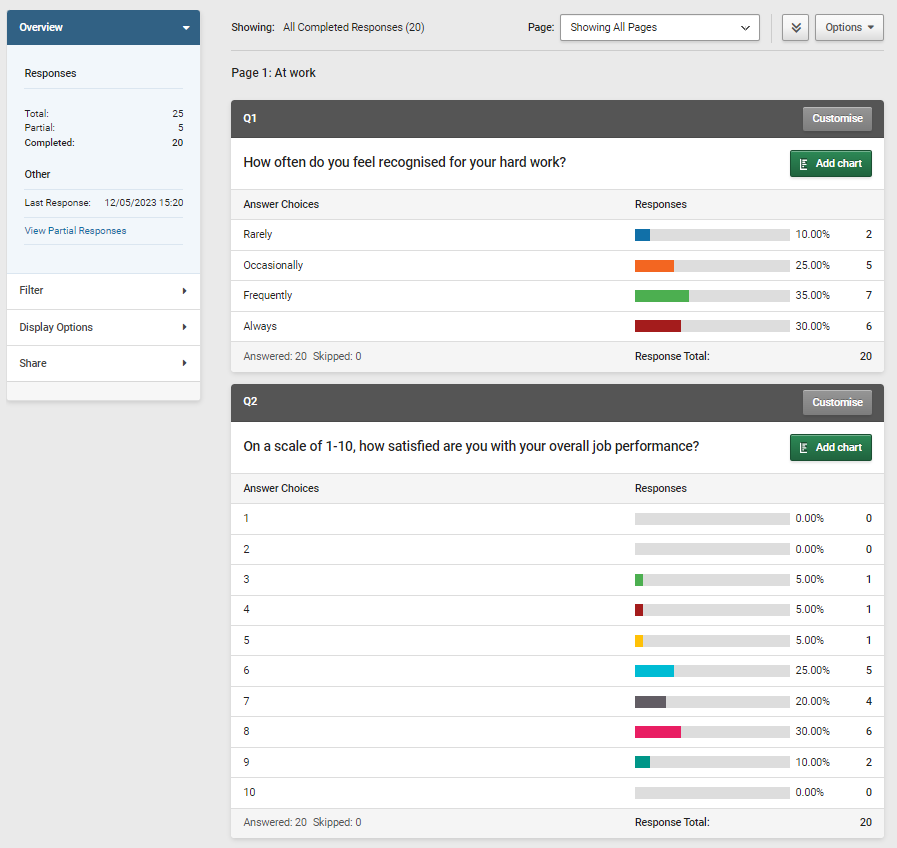The width and height of the screenshot is (897, 848).
Task: Open the Options dropdown menu
Action: 848,27
